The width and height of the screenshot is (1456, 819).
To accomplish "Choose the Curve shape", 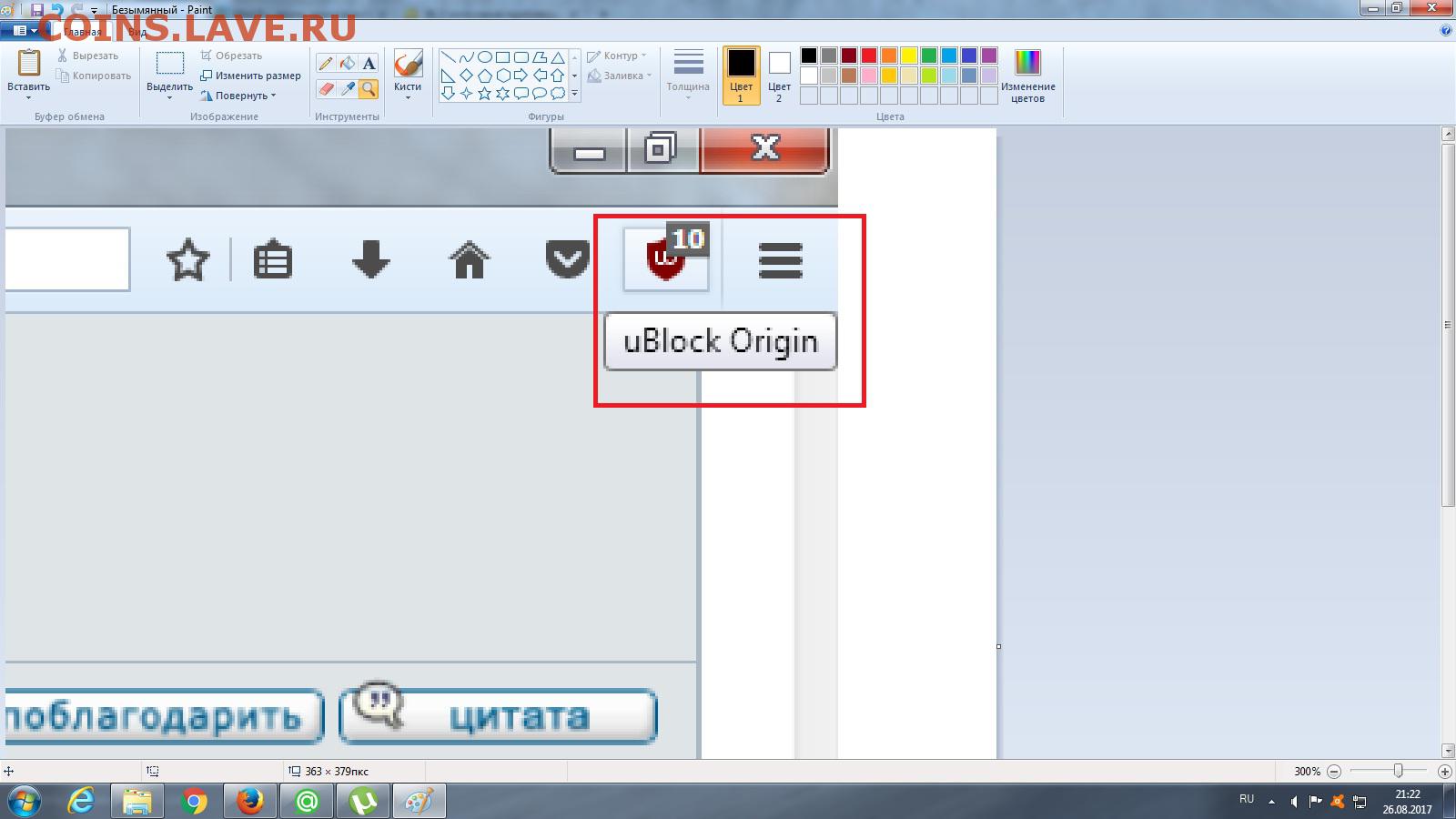I will (466, 57).
